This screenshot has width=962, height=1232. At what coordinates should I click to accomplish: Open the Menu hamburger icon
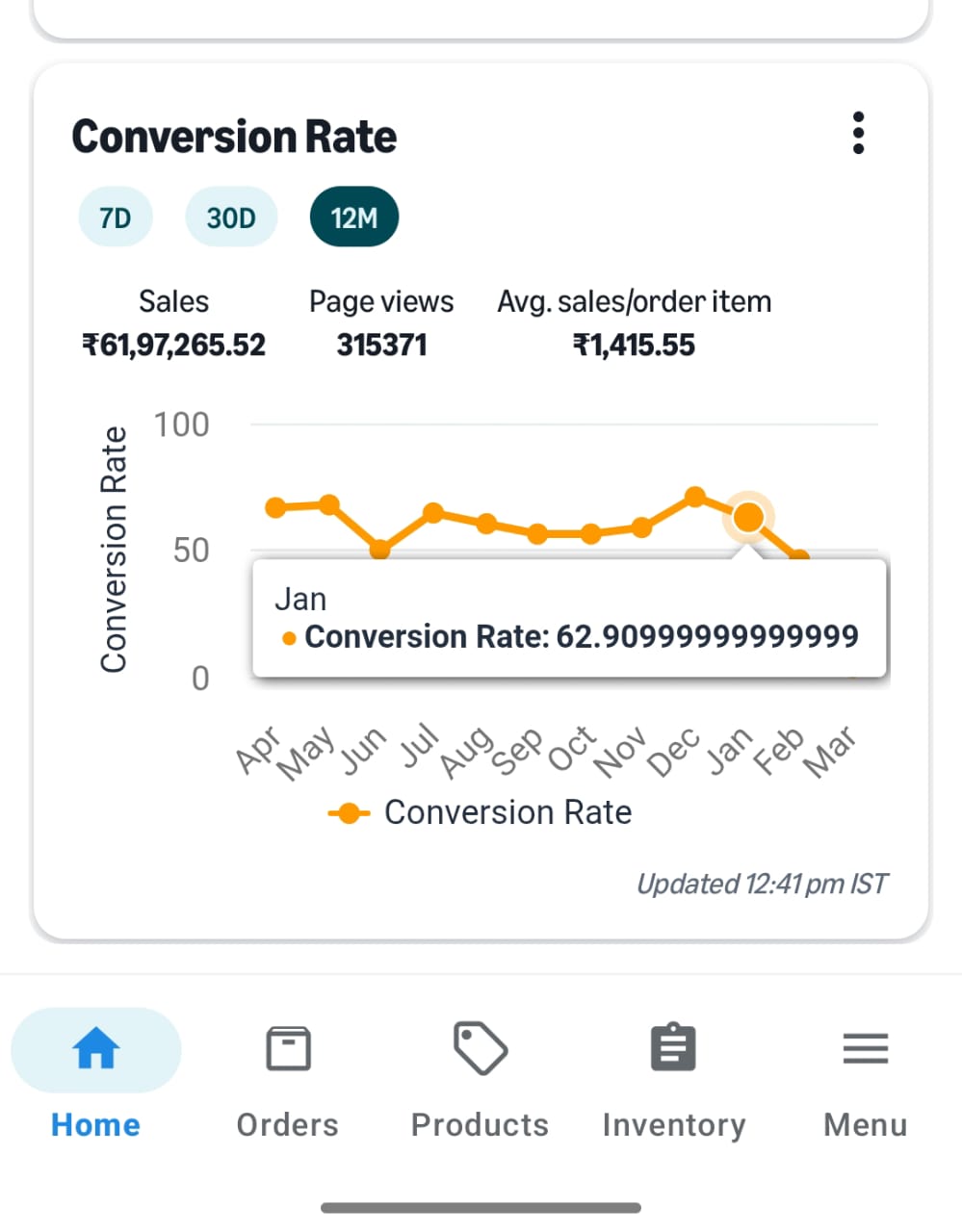864,1048
